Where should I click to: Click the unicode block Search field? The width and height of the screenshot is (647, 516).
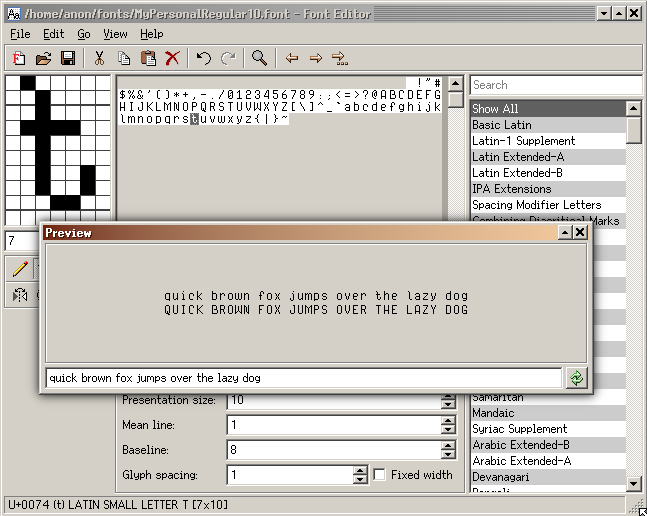[555, 85]
